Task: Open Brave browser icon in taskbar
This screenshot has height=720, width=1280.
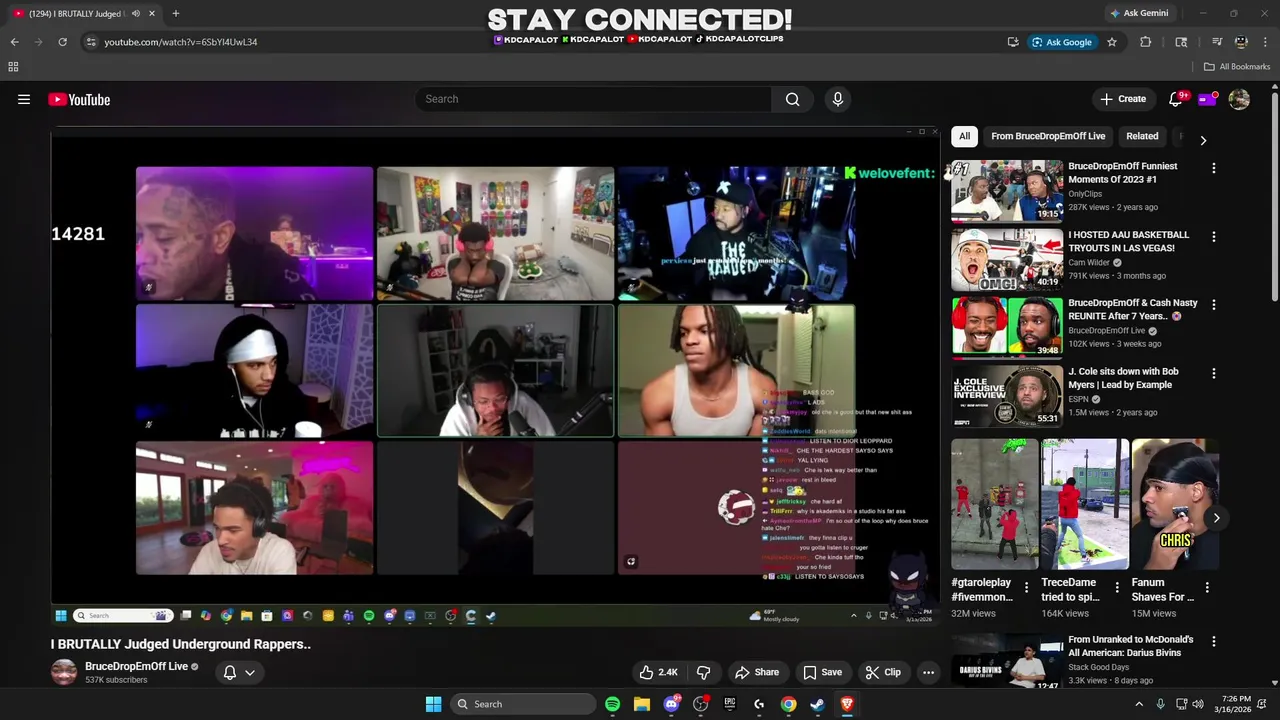Action: tap(847, 704)
